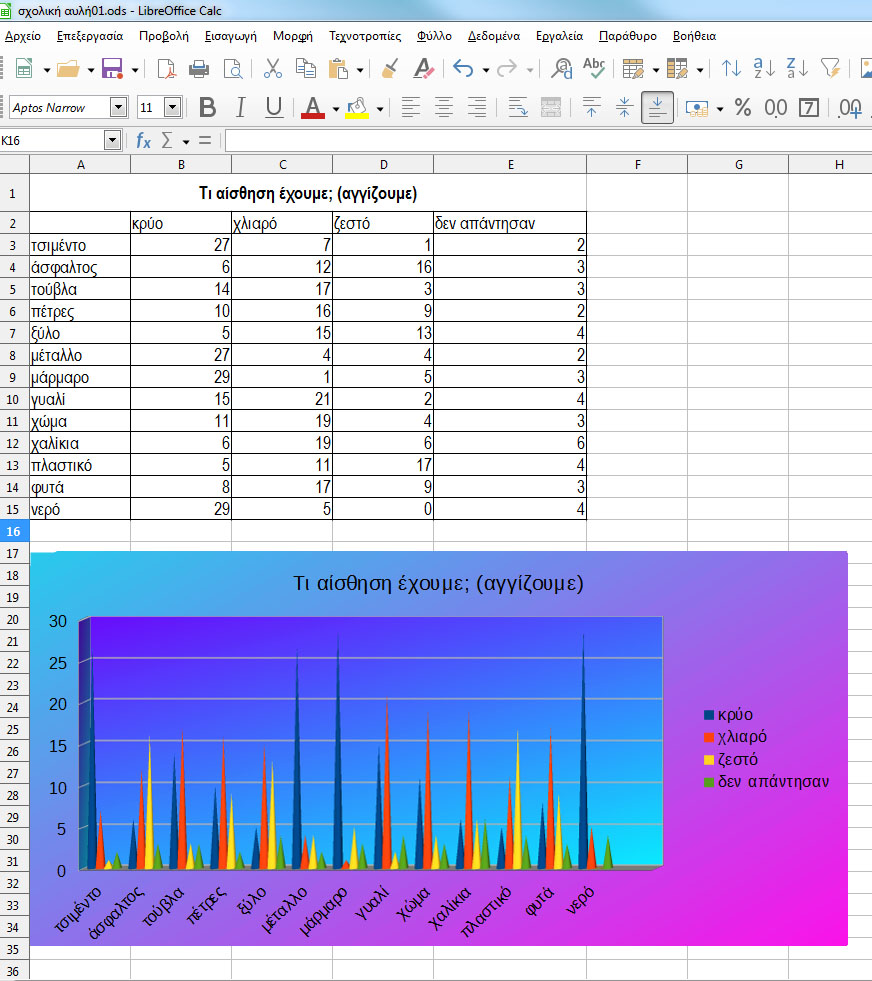Open the Δεδομένα menu
The image size is (872, 981).
pyautogui.click(x=493, y=36)
